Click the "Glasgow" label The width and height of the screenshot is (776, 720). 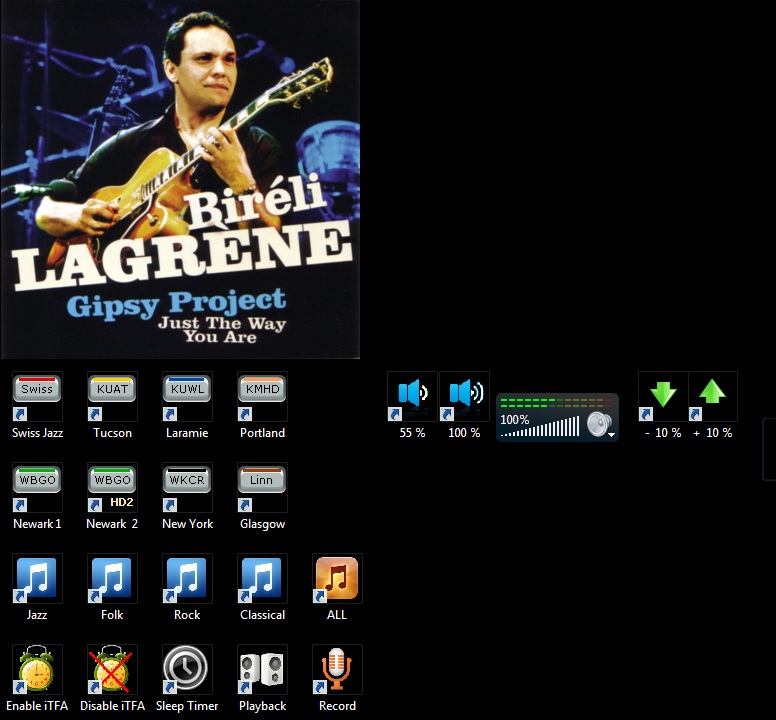point(262,525)
